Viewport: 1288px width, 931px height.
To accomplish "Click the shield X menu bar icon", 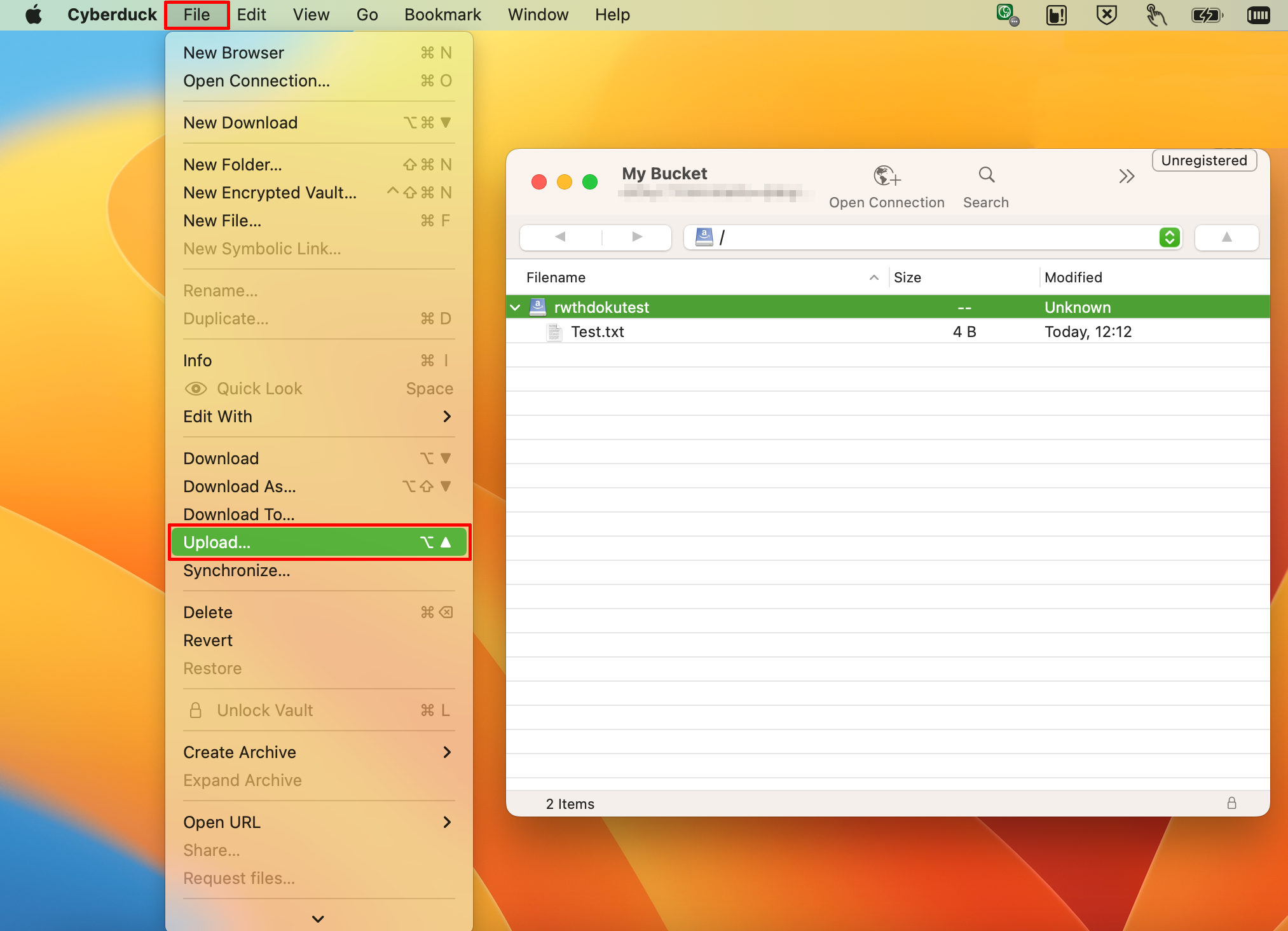I will [x=1107, y=15].
